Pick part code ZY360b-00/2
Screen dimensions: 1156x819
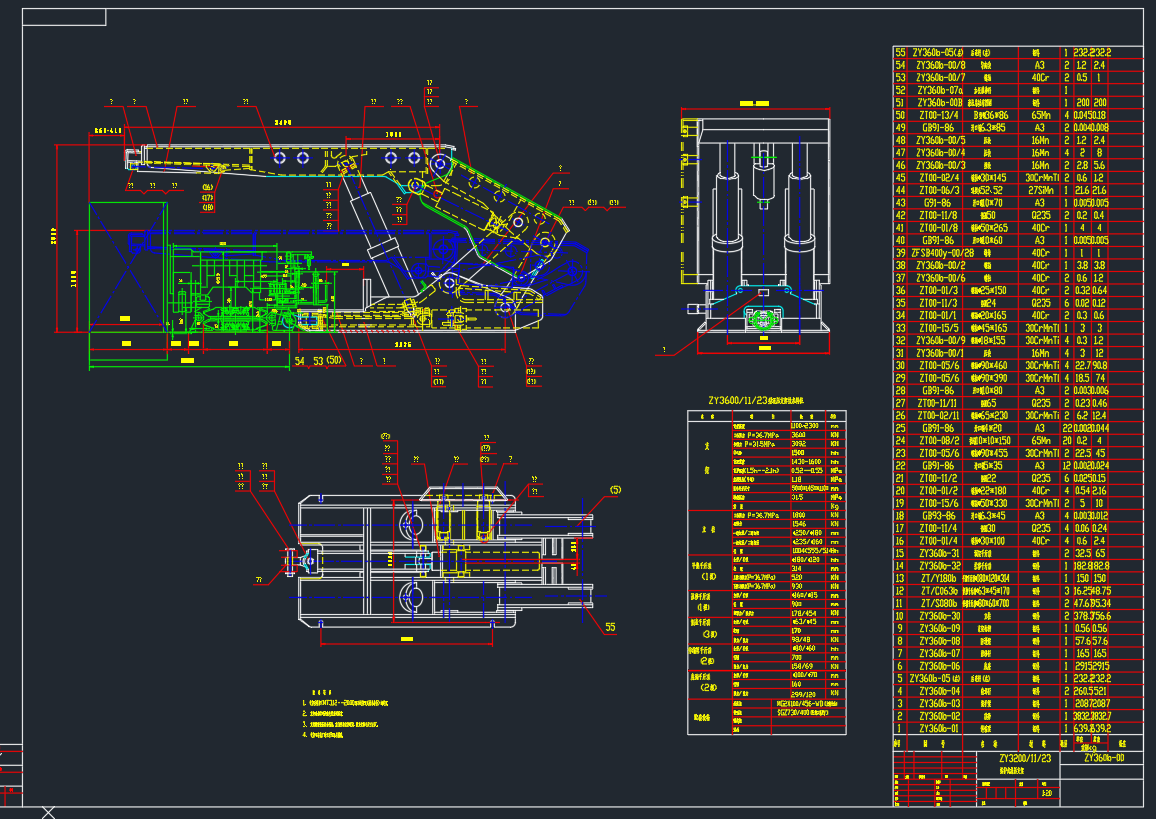click(x=940, y=266)
